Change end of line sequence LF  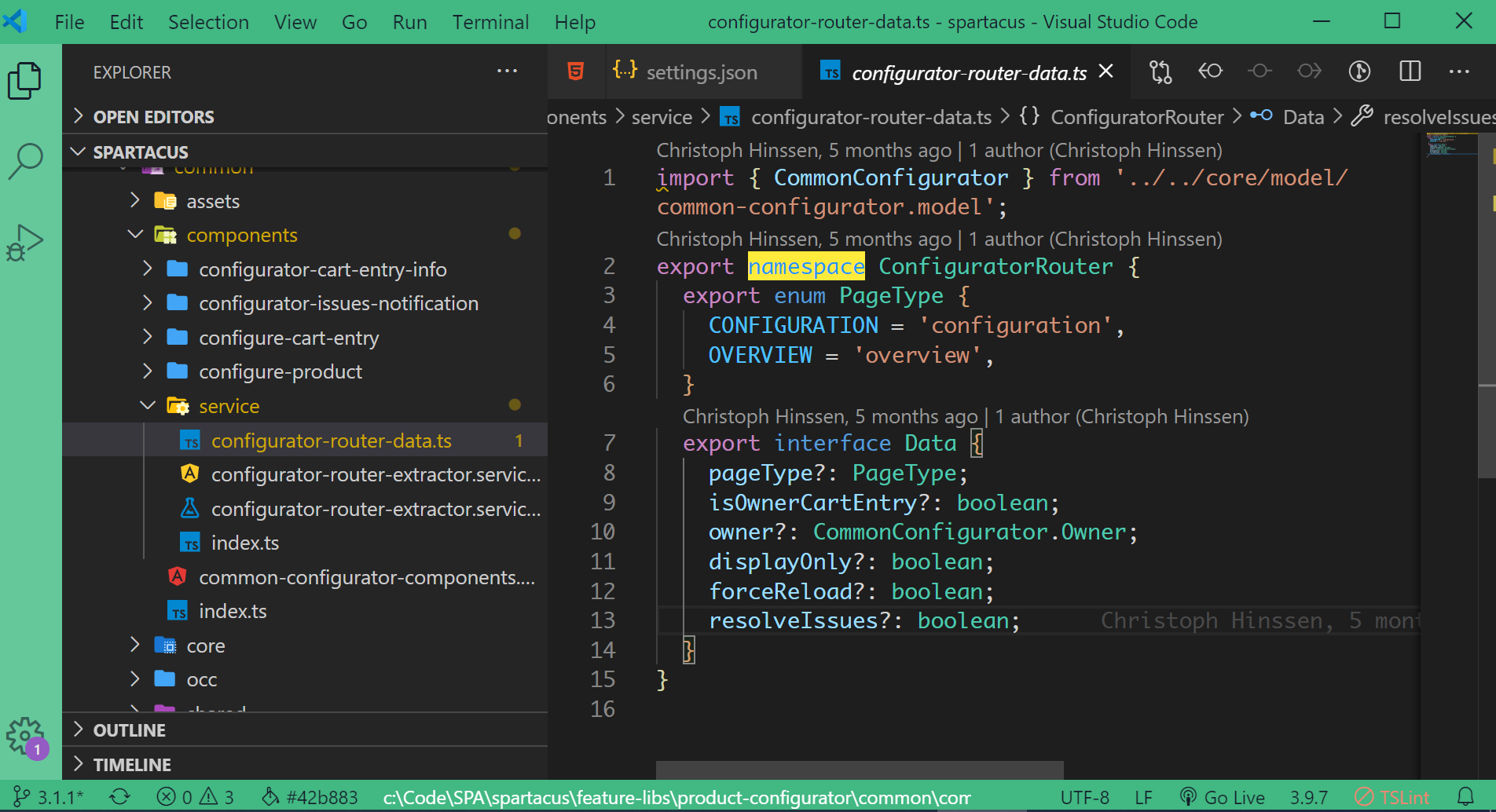1143,797
